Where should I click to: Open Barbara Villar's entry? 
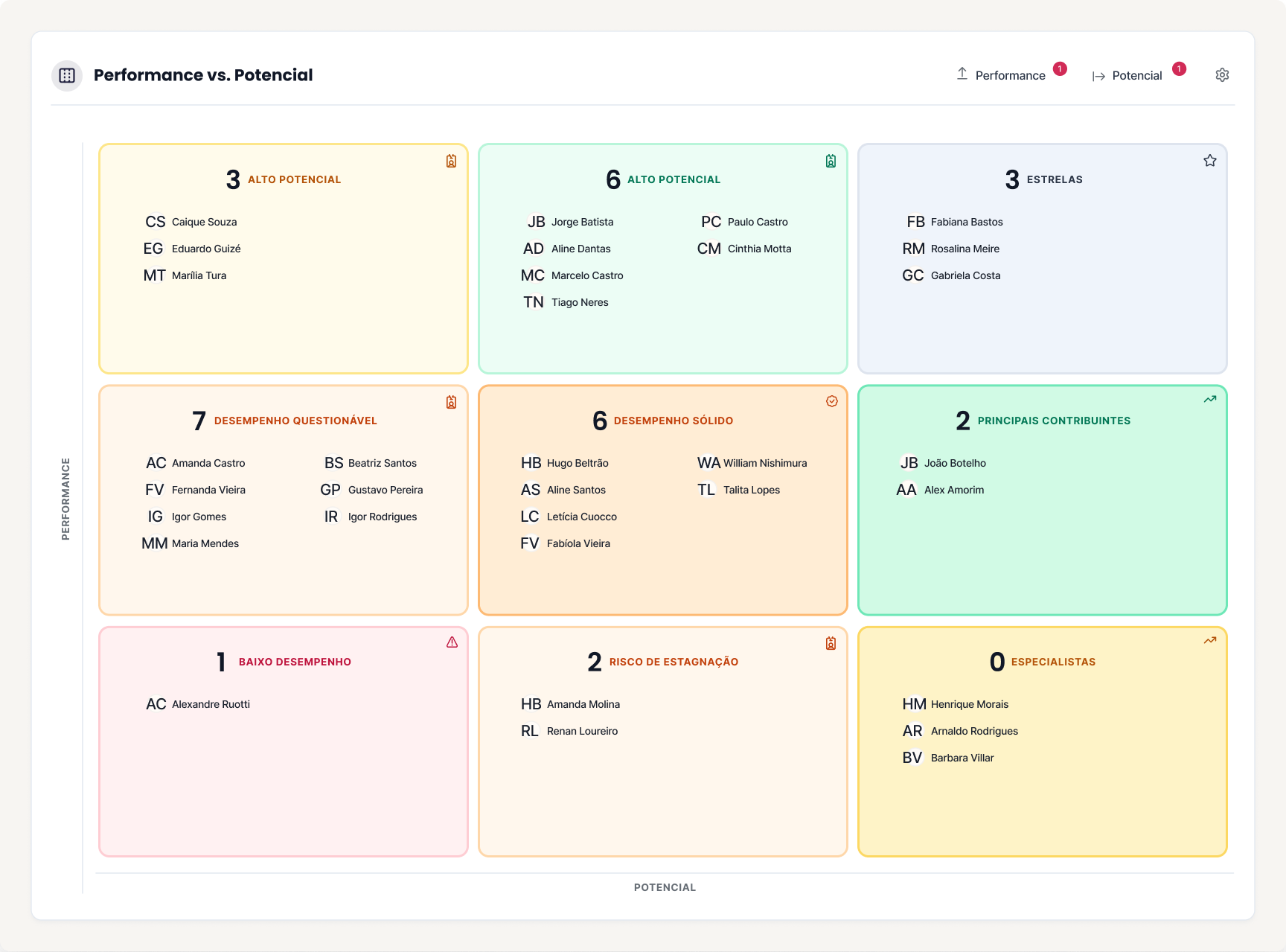[x=948, y=758]
